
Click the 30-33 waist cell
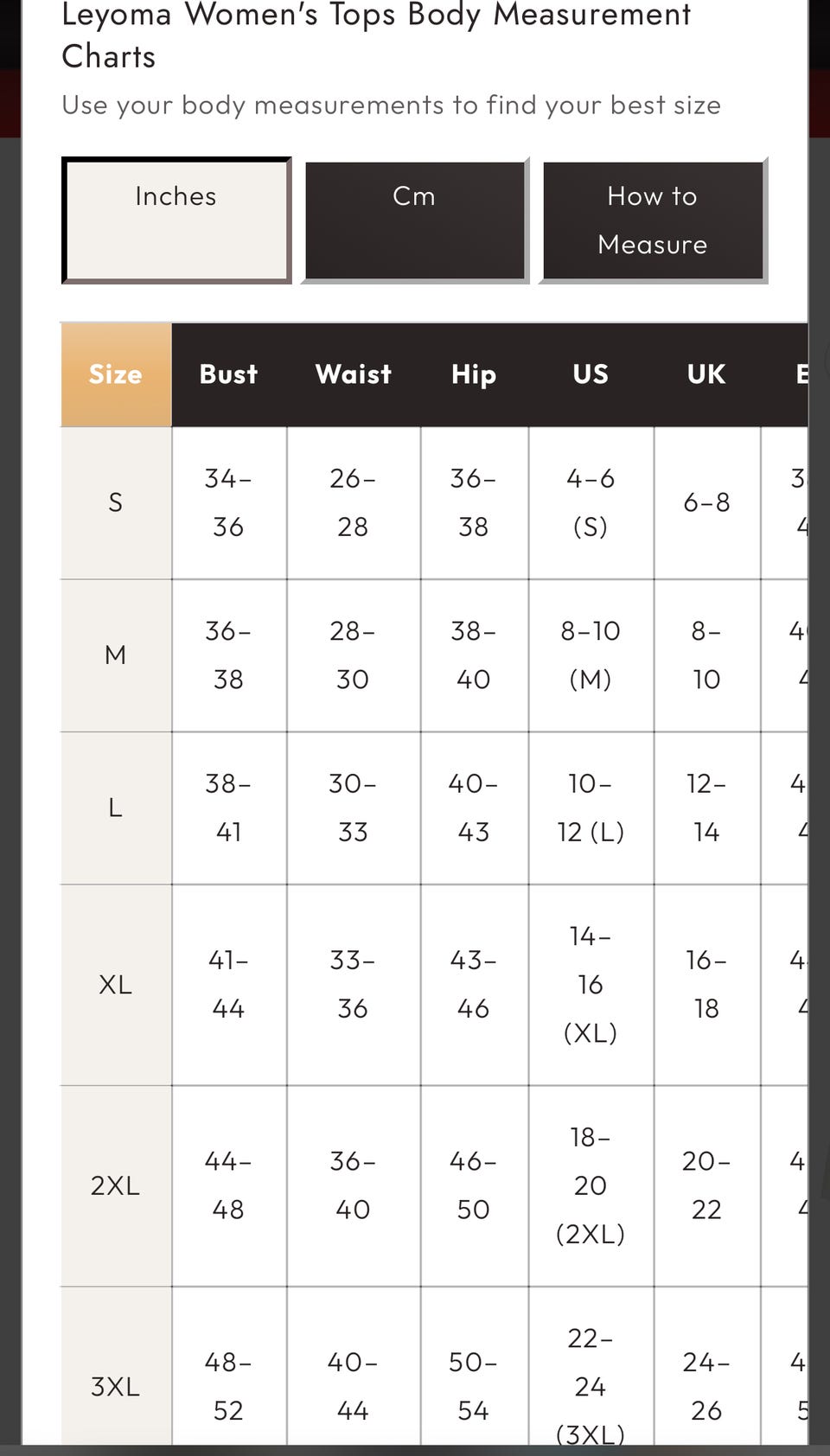pos(353,808)
